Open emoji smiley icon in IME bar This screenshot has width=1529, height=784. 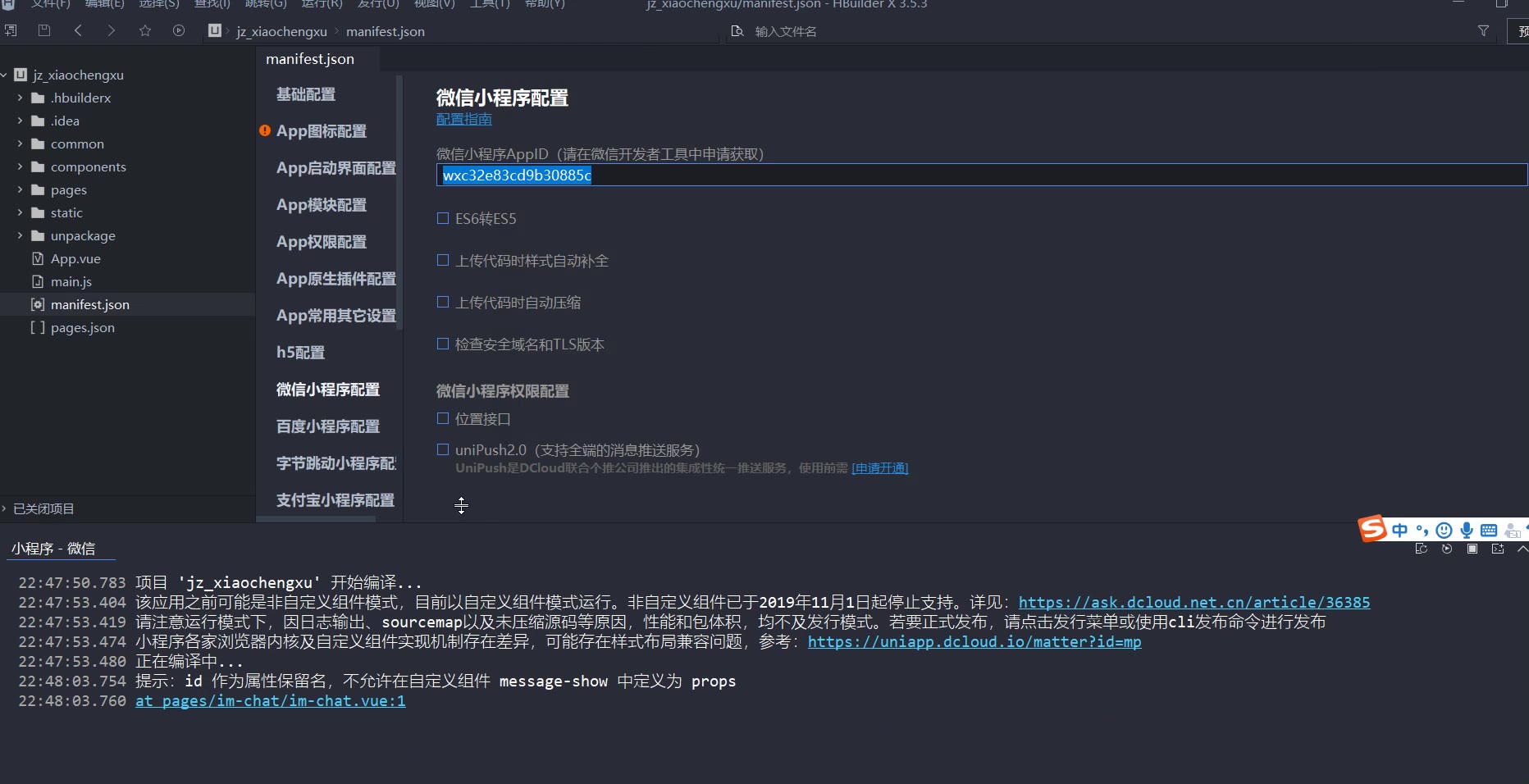tap(1445, 531)
